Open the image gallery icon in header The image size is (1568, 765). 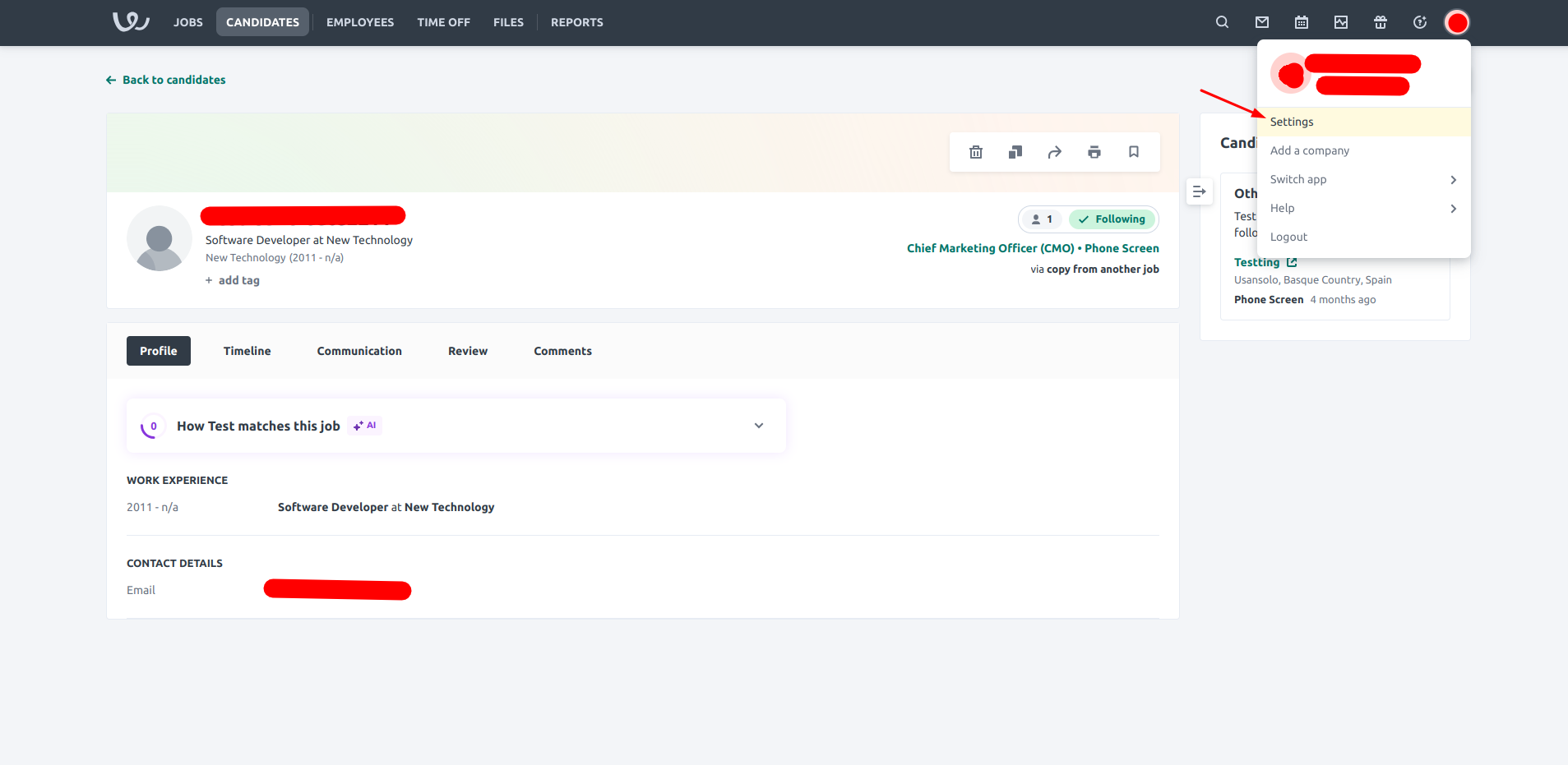(1340, 22)
